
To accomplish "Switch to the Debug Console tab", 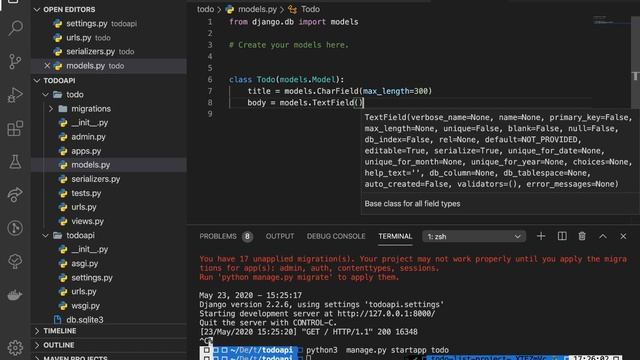I will 336,236.
